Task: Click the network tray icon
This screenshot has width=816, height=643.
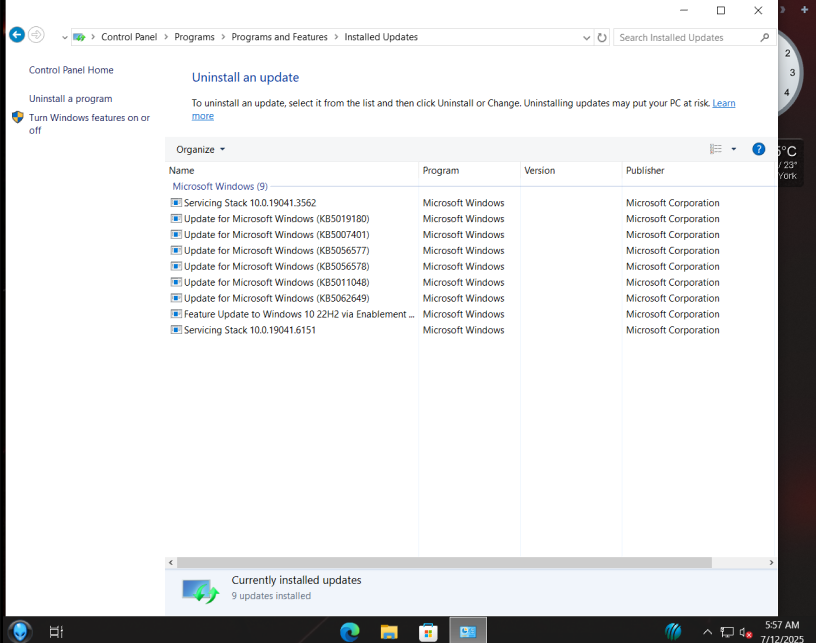Action: [x=726, y=633]
